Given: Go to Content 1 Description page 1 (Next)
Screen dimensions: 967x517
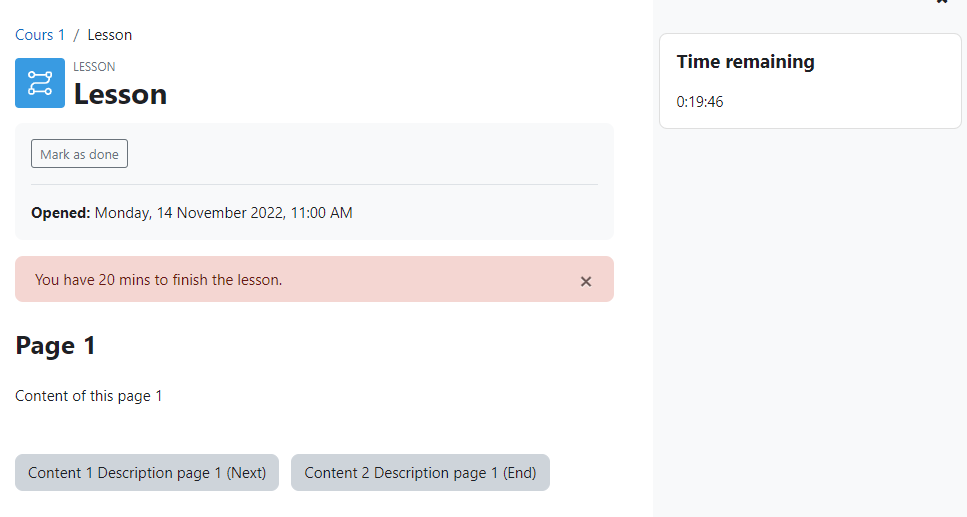Looking at the screenshot, I should (147, 473).
